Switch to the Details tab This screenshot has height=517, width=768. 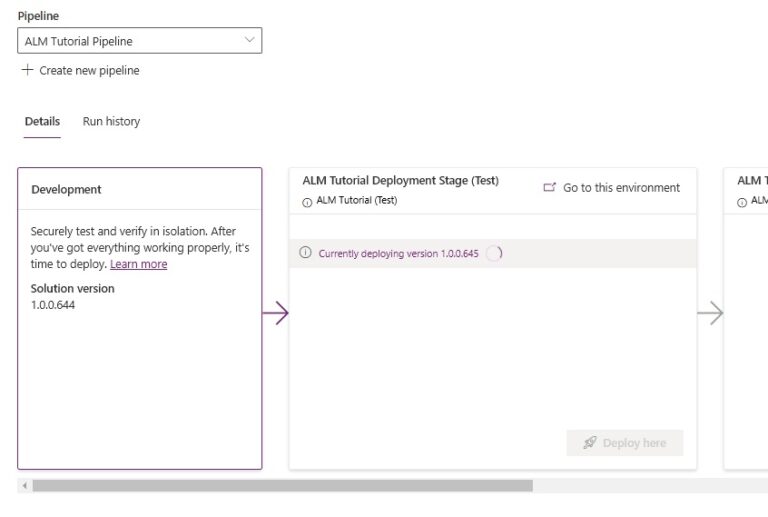[x=42, y=122]
